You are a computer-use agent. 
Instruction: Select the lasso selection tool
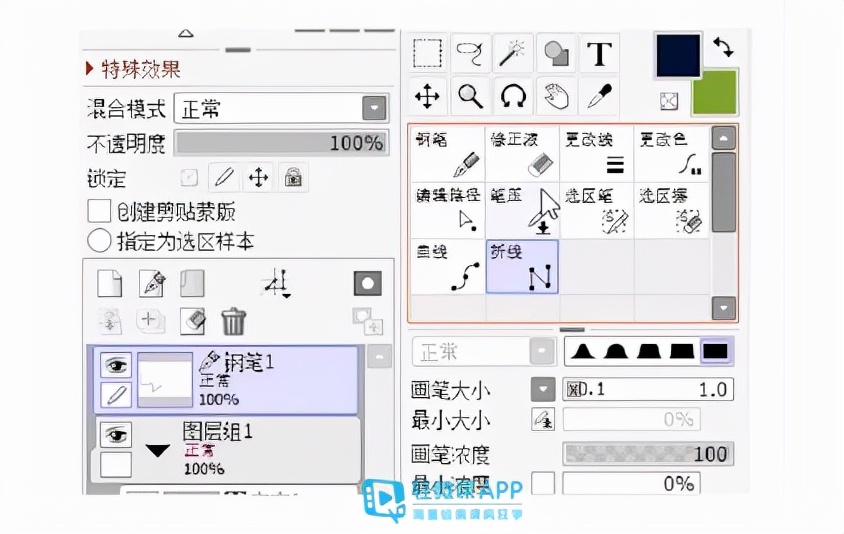pyautogui.click(x=470, y=53)
